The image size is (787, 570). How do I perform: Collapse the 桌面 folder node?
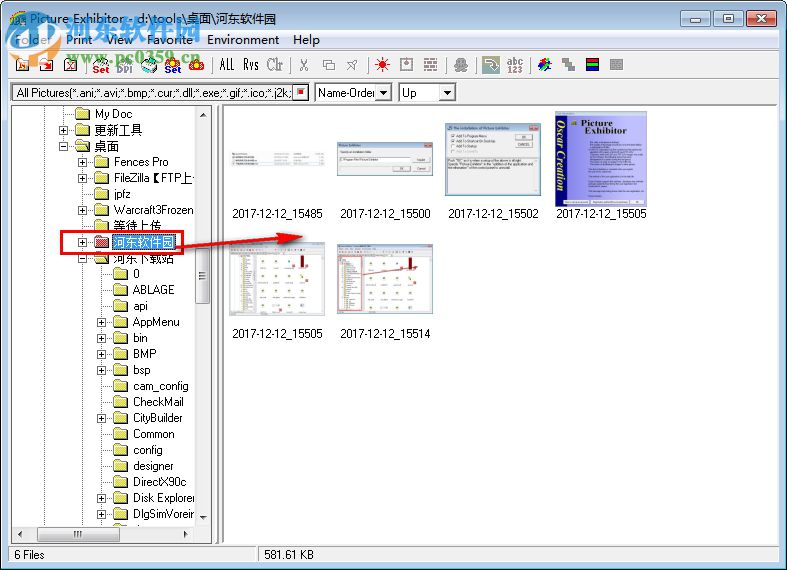pos(65,146)
